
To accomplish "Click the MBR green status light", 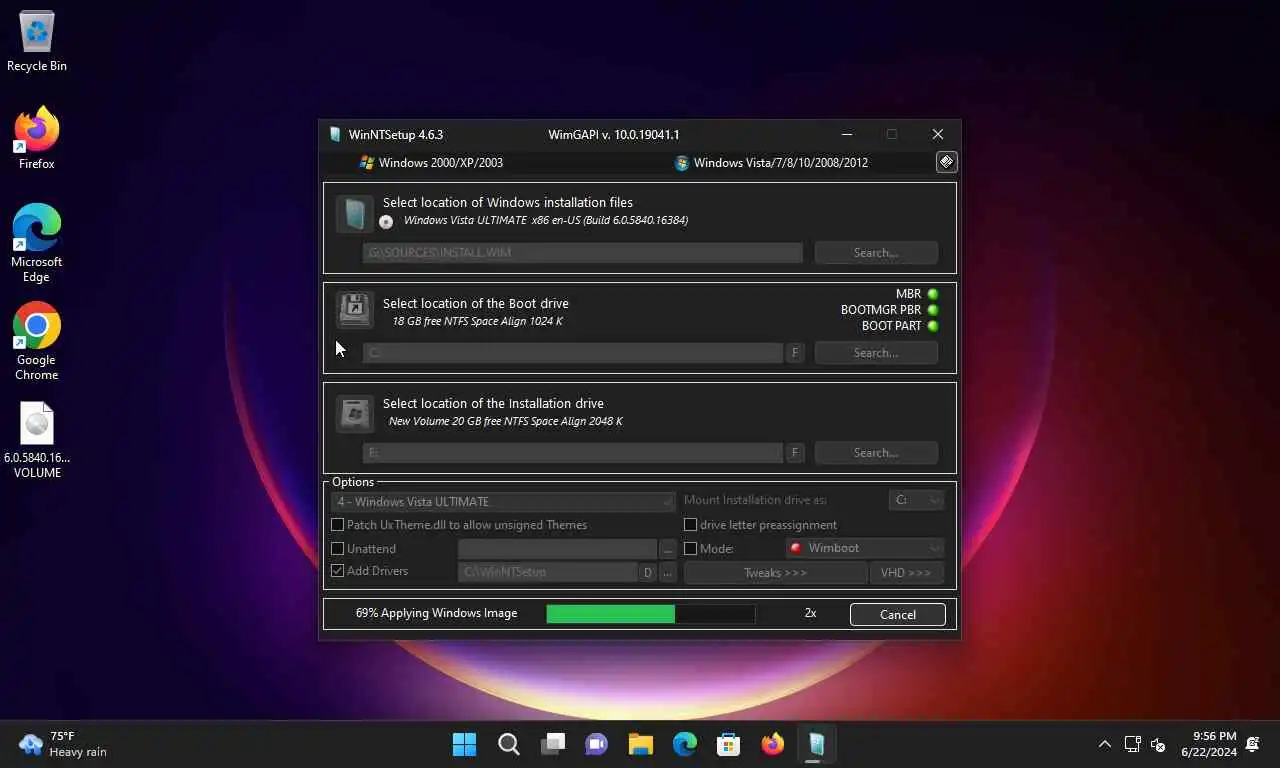I will click(x=933, y=294).
